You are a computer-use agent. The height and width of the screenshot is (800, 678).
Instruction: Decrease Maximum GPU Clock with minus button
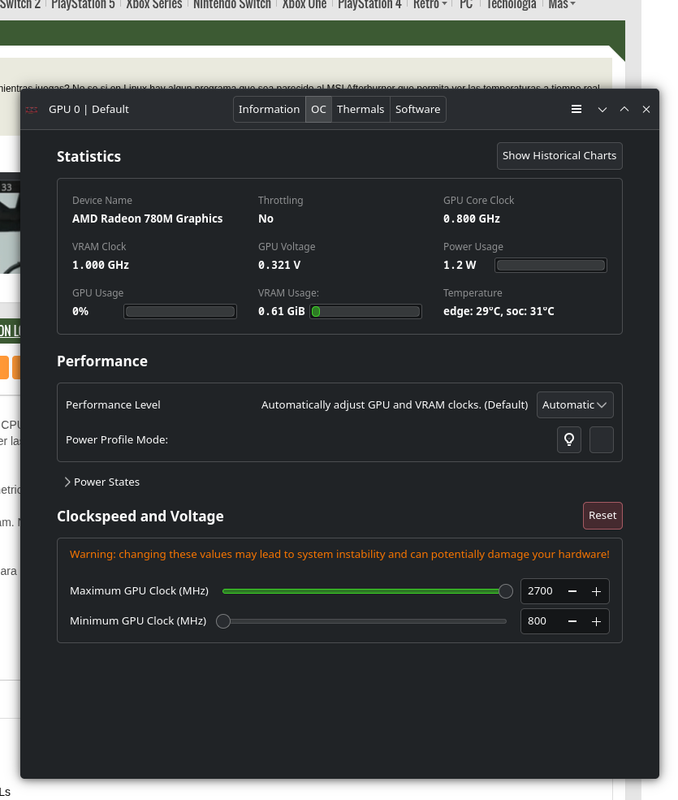pos(572,591)
